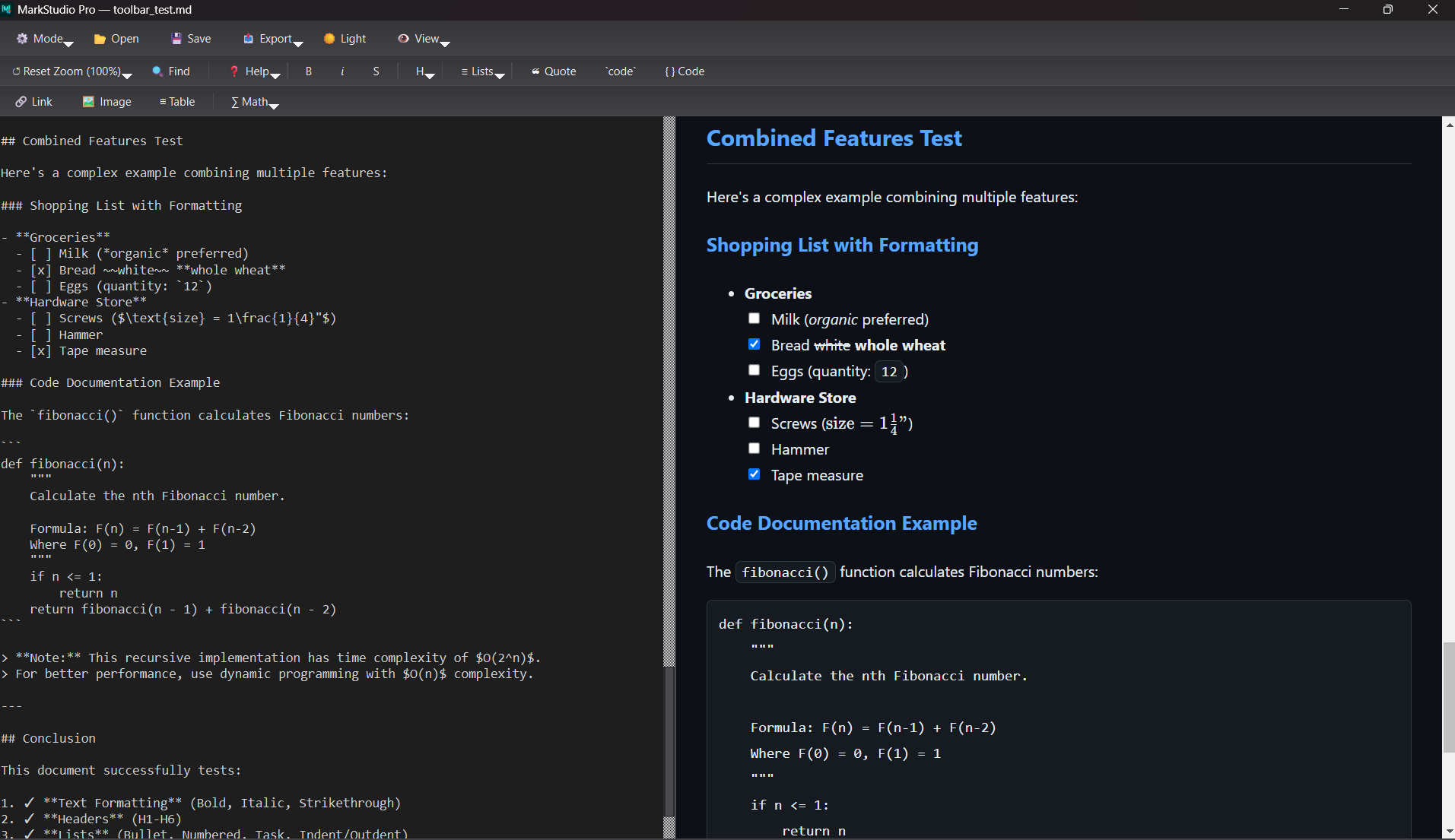Click the Link button label
This screenshot has width=1455, height=840.
pyautogui.click(x=42, y=102)
